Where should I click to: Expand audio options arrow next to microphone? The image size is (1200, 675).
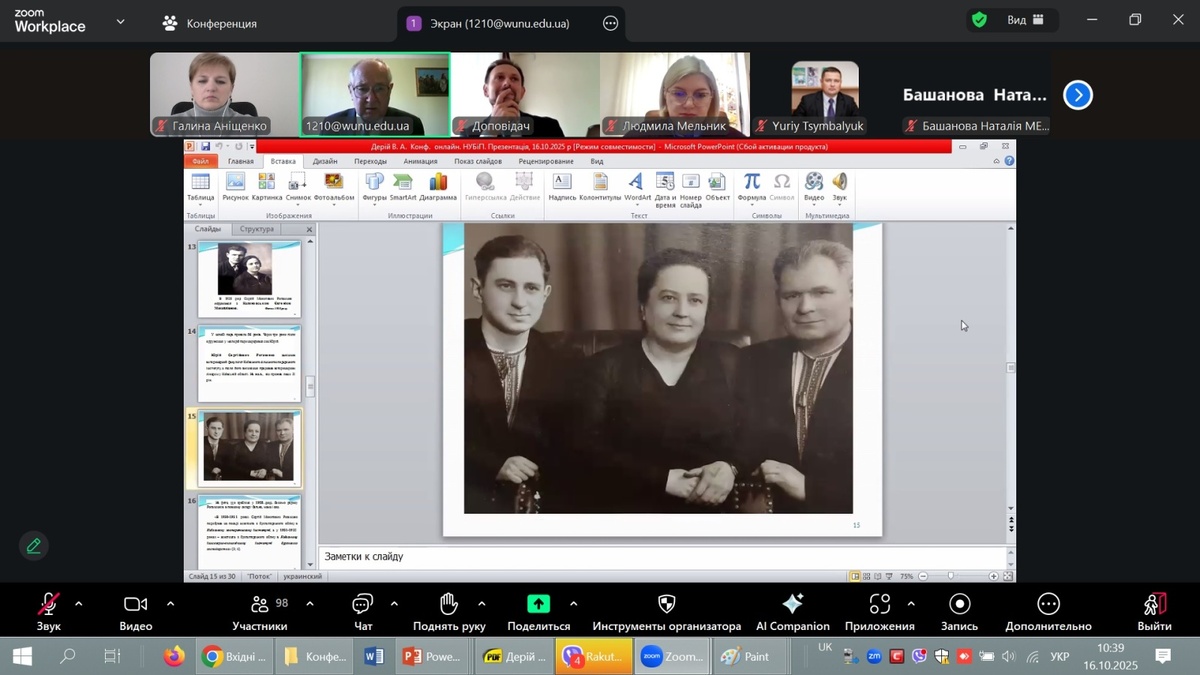[79, 604]
